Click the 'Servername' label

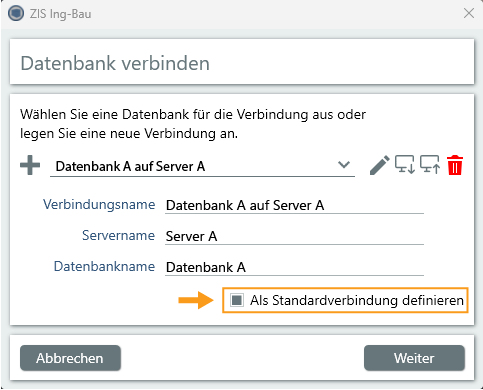pos(118,235)
